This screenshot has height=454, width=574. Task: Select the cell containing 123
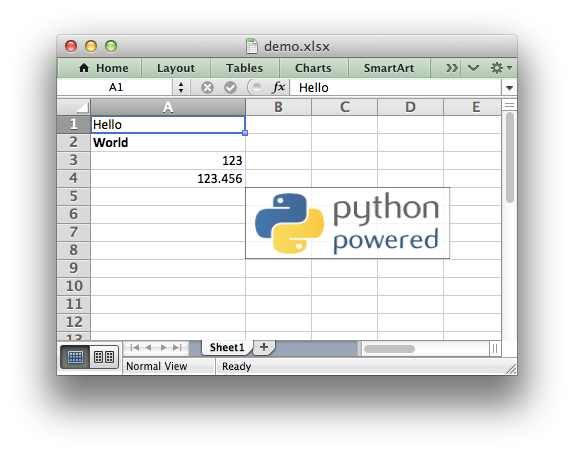tap(168, 160)
